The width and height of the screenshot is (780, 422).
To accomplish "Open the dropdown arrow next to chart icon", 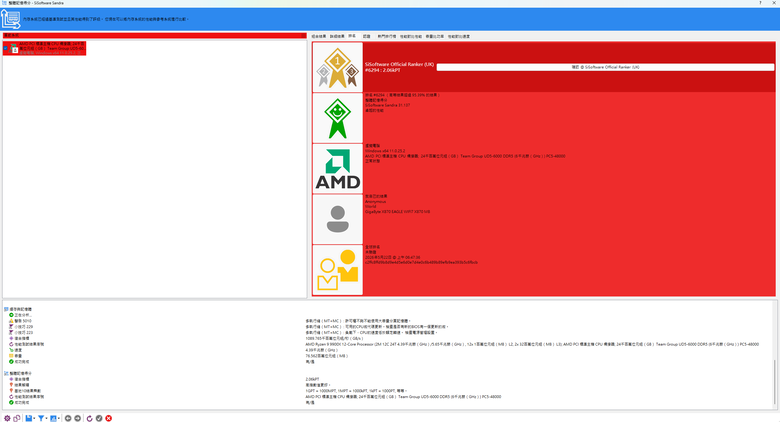I will click(59, 419).
